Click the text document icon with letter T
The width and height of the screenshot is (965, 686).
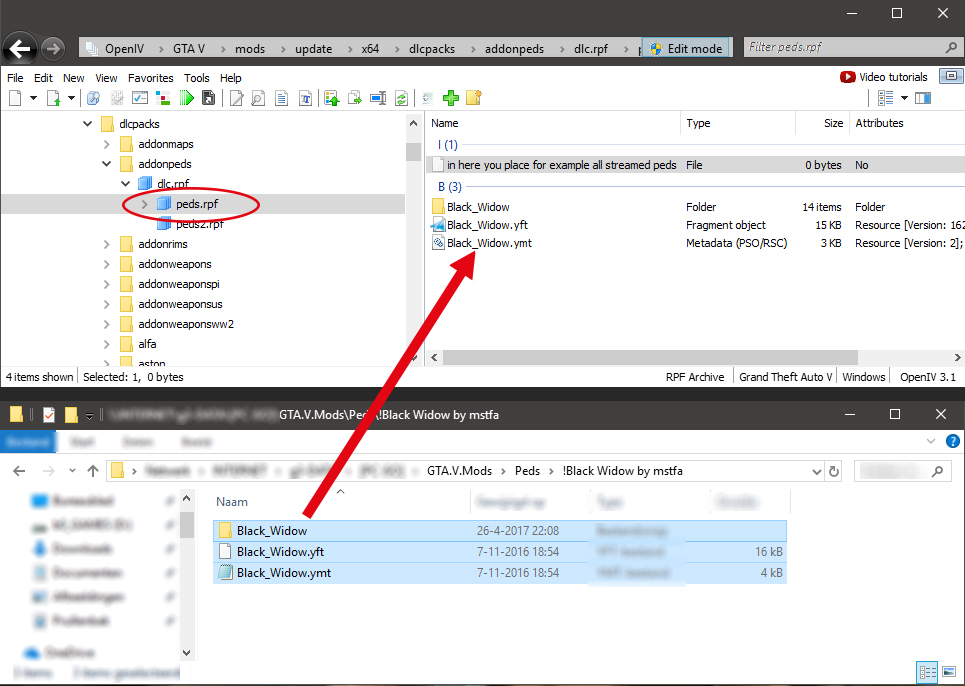305,98
